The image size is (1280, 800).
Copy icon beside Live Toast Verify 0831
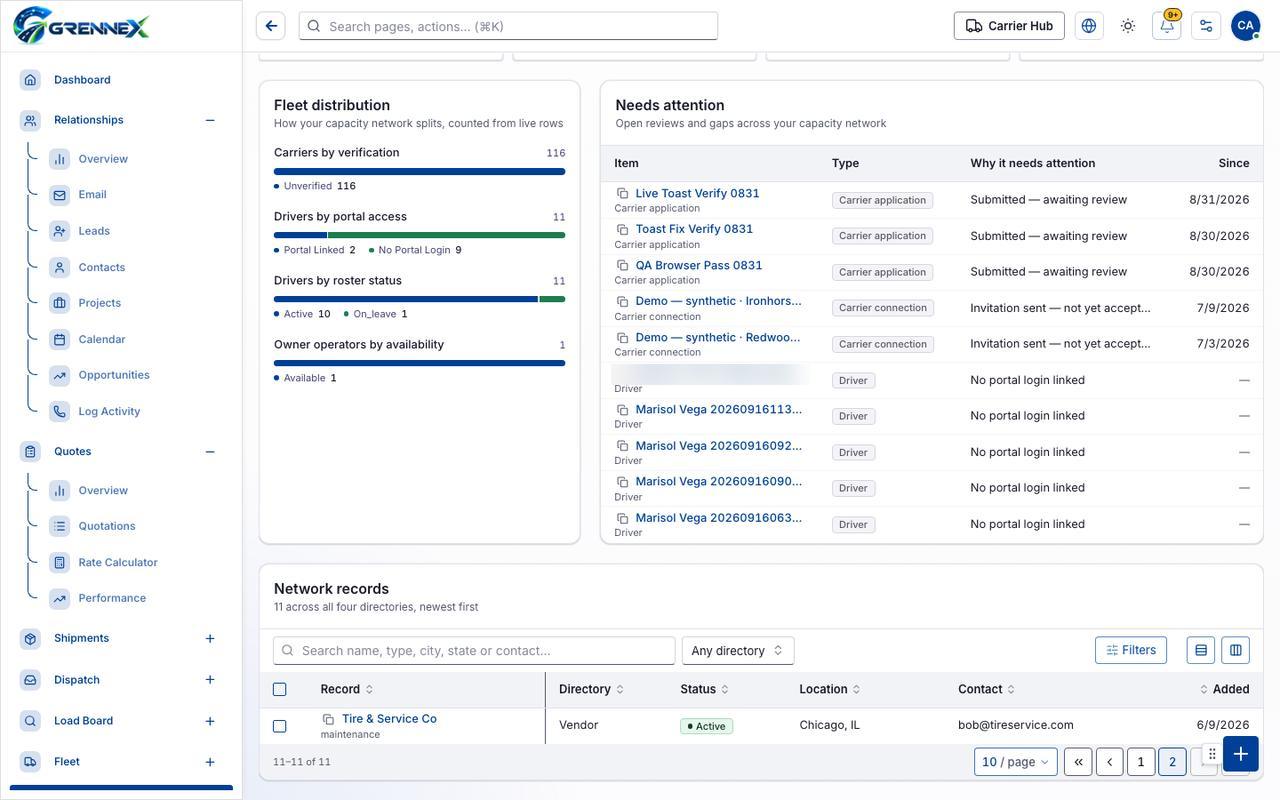[x=622, y=194]
